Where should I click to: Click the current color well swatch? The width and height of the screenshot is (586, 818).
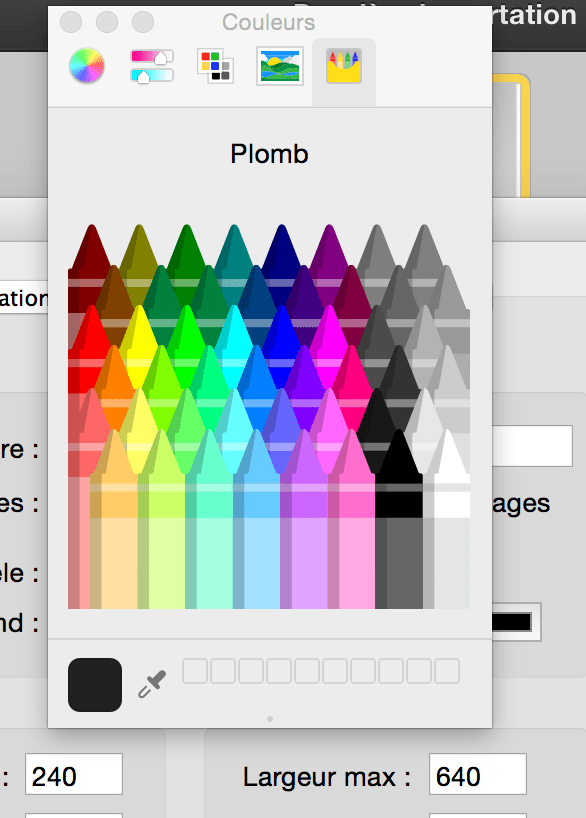[x=94, y=685]
